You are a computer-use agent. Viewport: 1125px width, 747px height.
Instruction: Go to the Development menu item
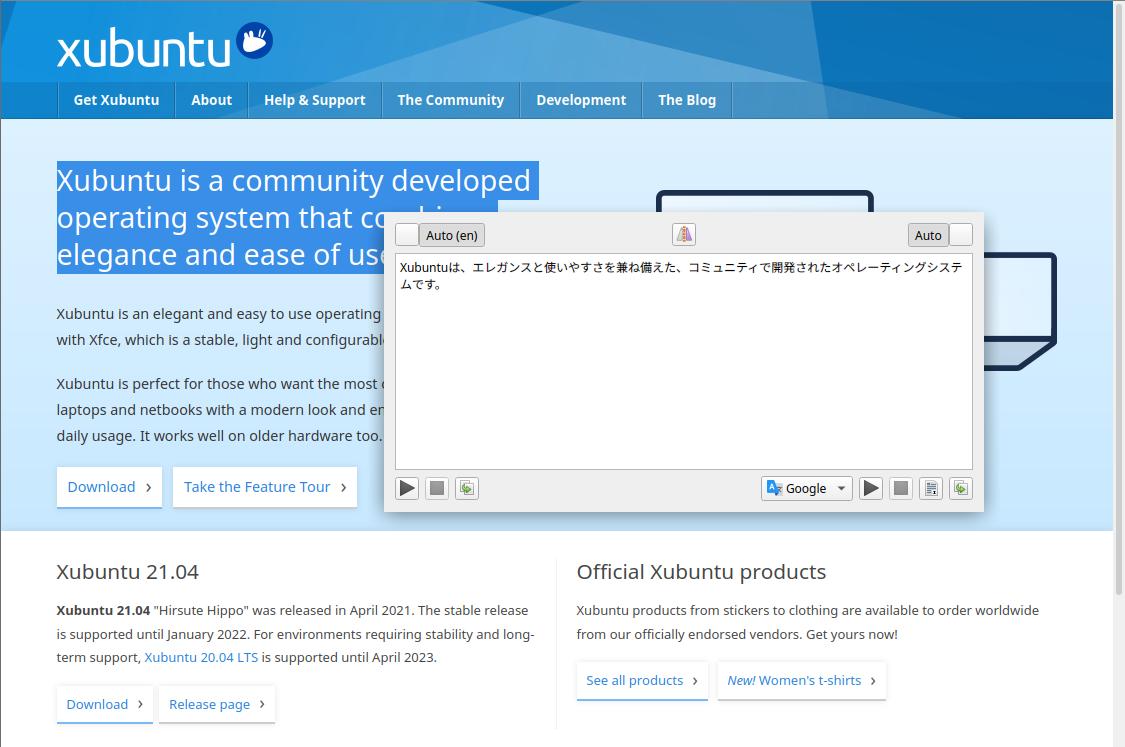pyautogui.click(x=581, y=100)
